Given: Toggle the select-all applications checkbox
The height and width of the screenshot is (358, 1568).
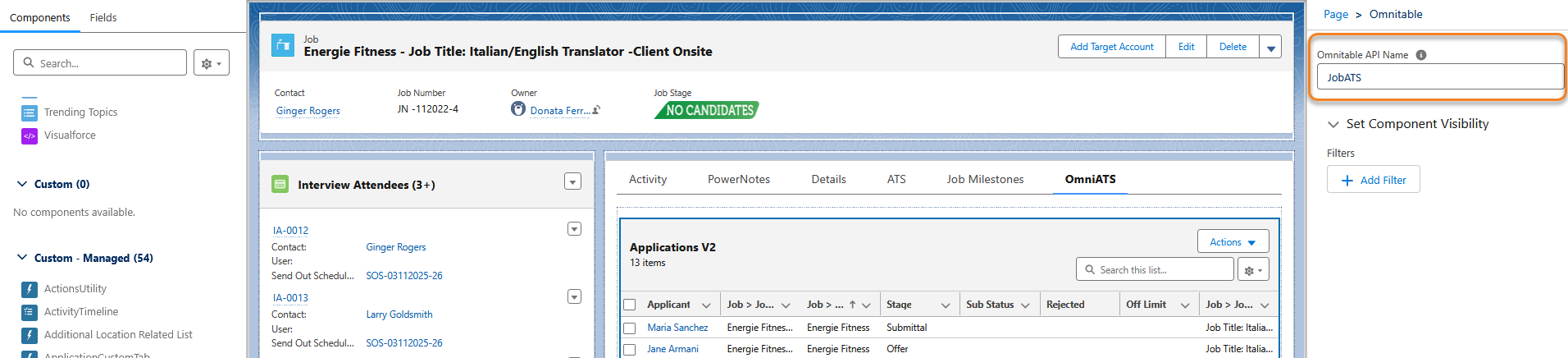Looking at the screenshot, I should (630, 305).
